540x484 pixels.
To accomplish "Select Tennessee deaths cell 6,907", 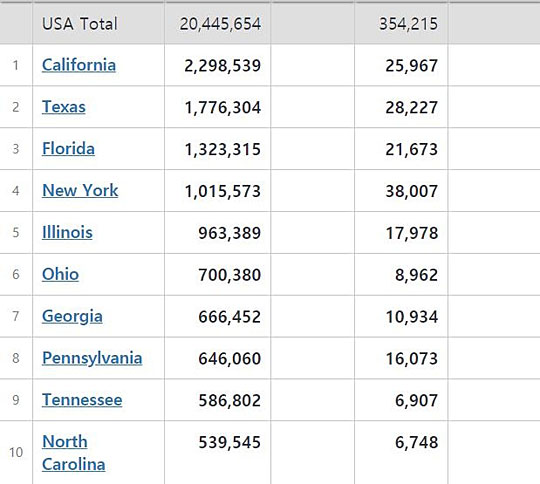I will pos(416,401).
